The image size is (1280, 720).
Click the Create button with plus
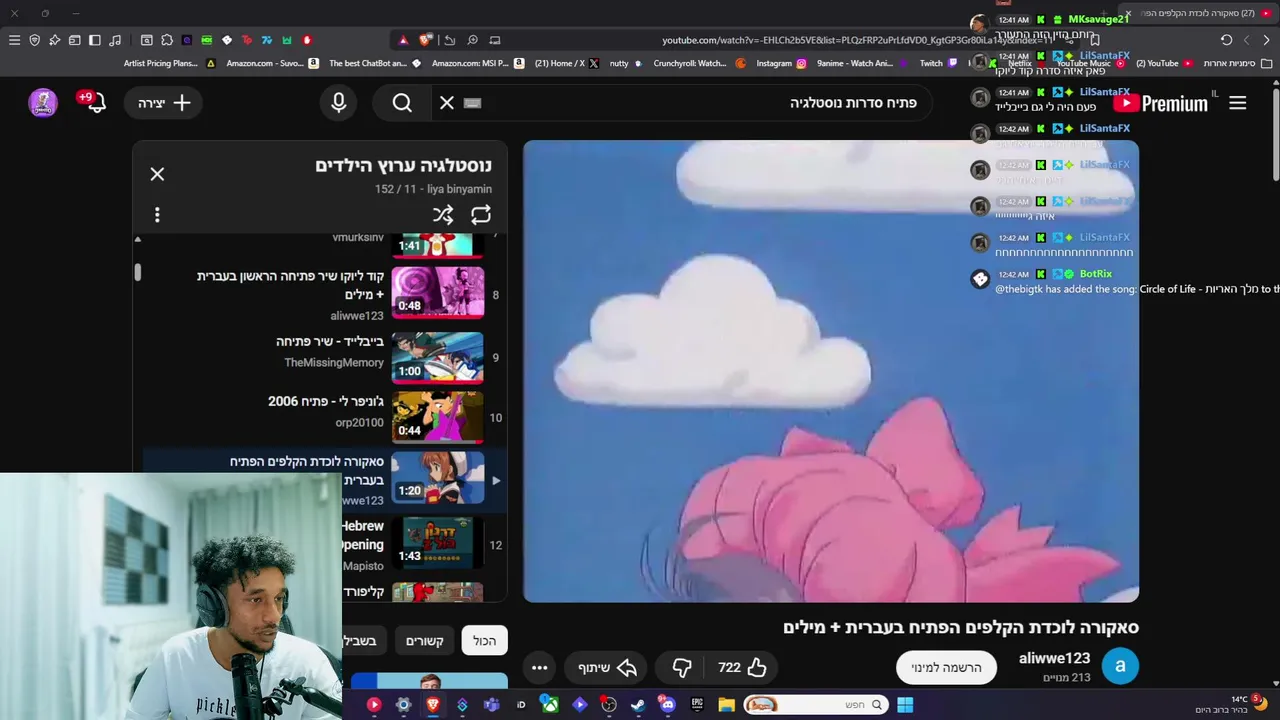[x=165, y=103]
